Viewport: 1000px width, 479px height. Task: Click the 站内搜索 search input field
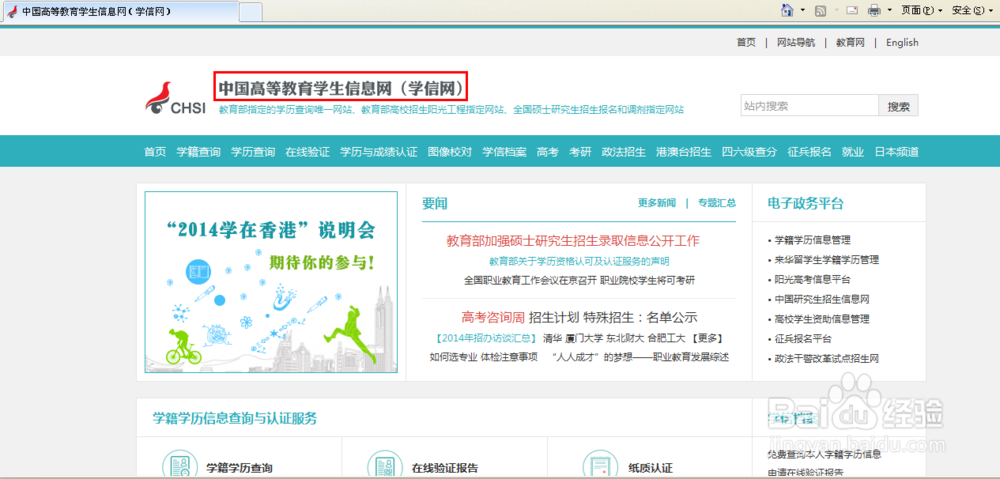coord(809,106)
